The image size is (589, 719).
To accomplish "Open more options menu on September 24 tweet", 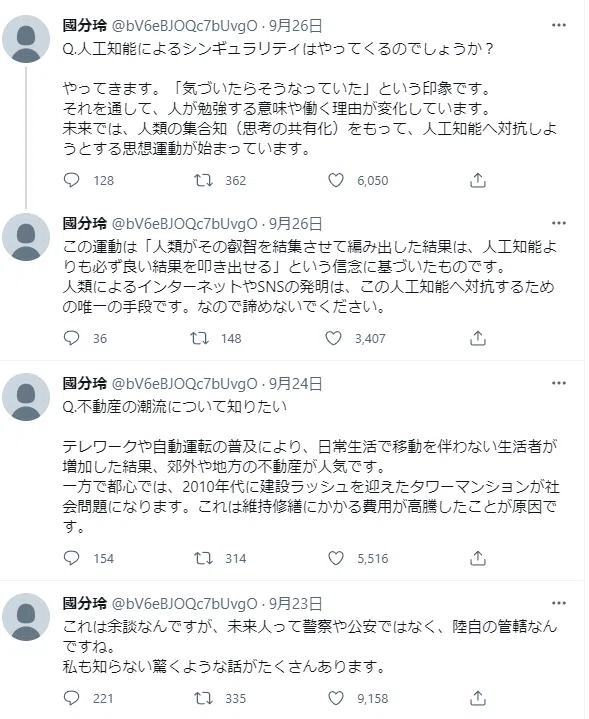I will (x=558, y=383).
